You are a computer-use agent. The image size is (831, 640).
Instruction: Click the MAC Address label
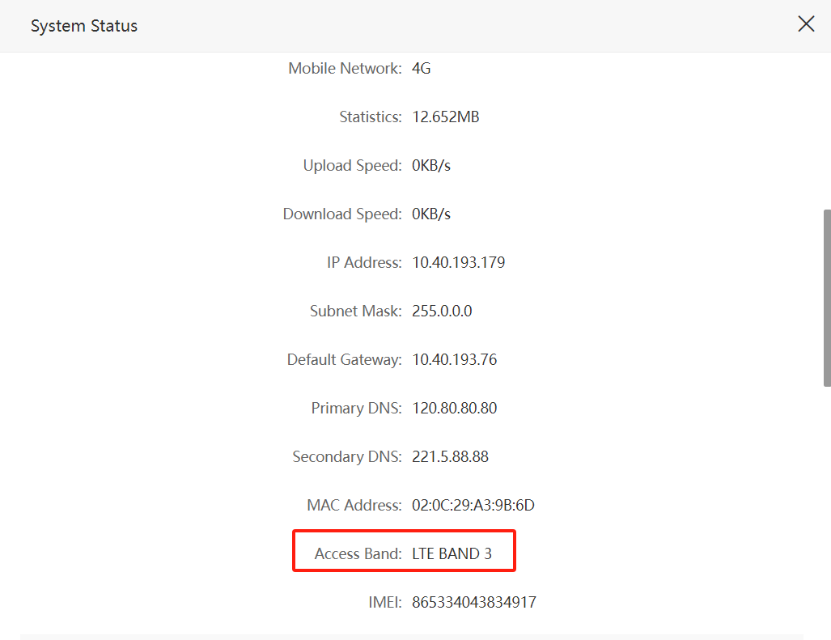coord(354,505)
